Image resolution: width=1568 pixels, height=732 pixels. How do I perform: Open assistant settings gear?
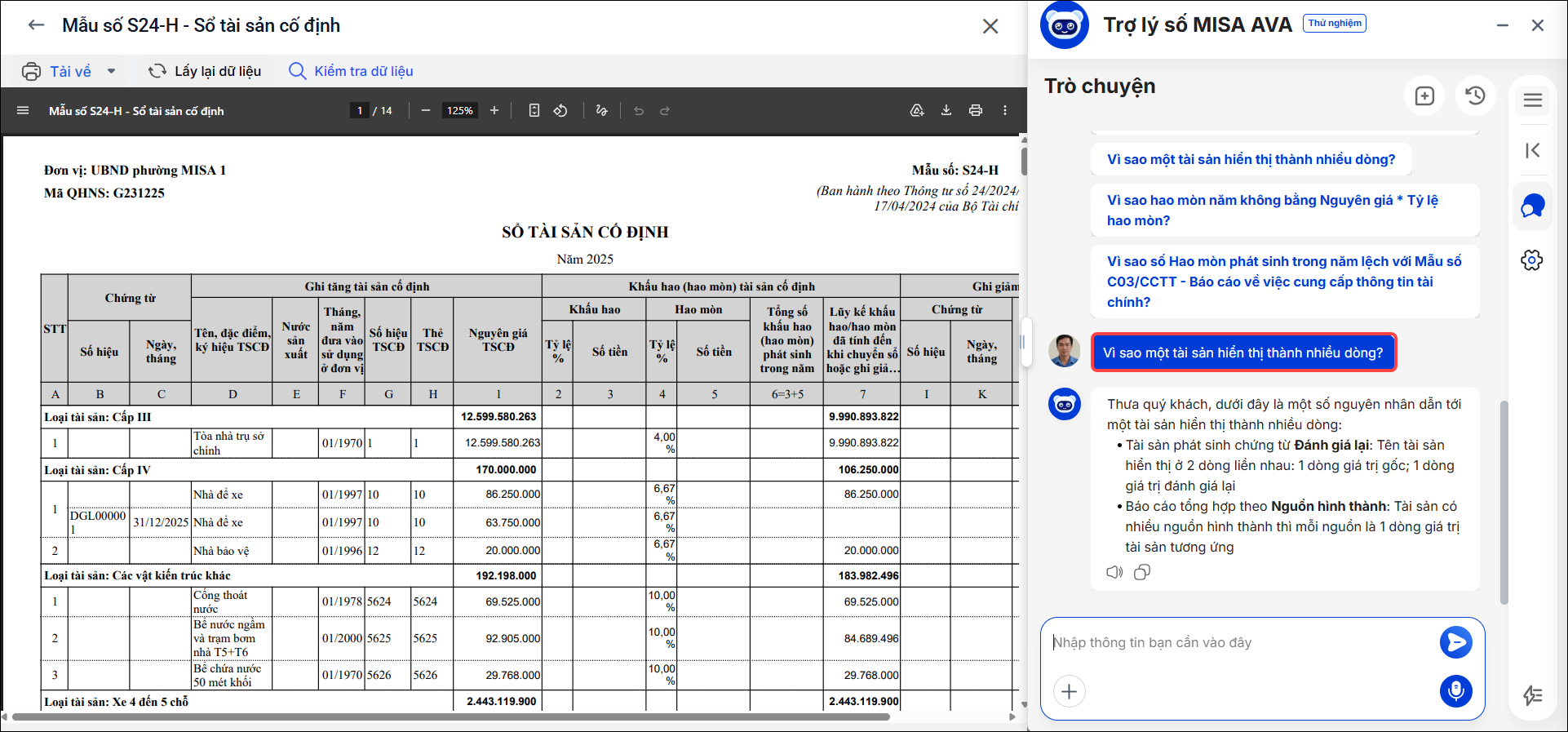pos(1532,260)
